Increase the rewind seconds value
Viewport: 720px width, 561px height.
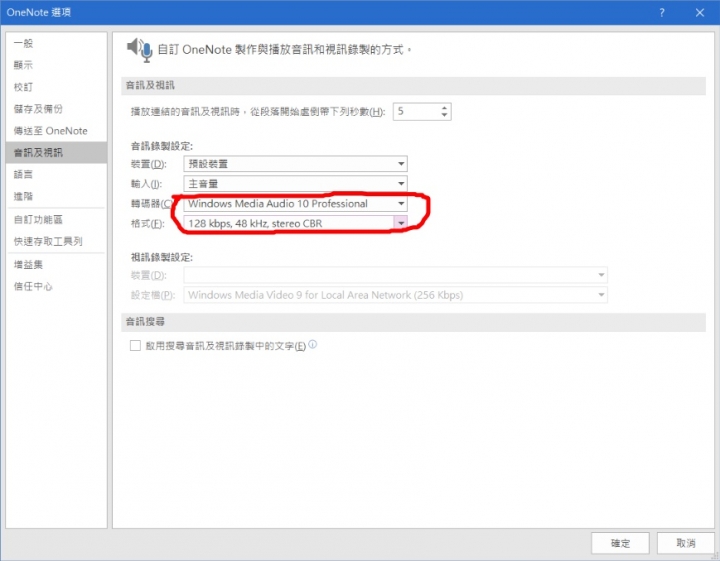tap(444, 108)
